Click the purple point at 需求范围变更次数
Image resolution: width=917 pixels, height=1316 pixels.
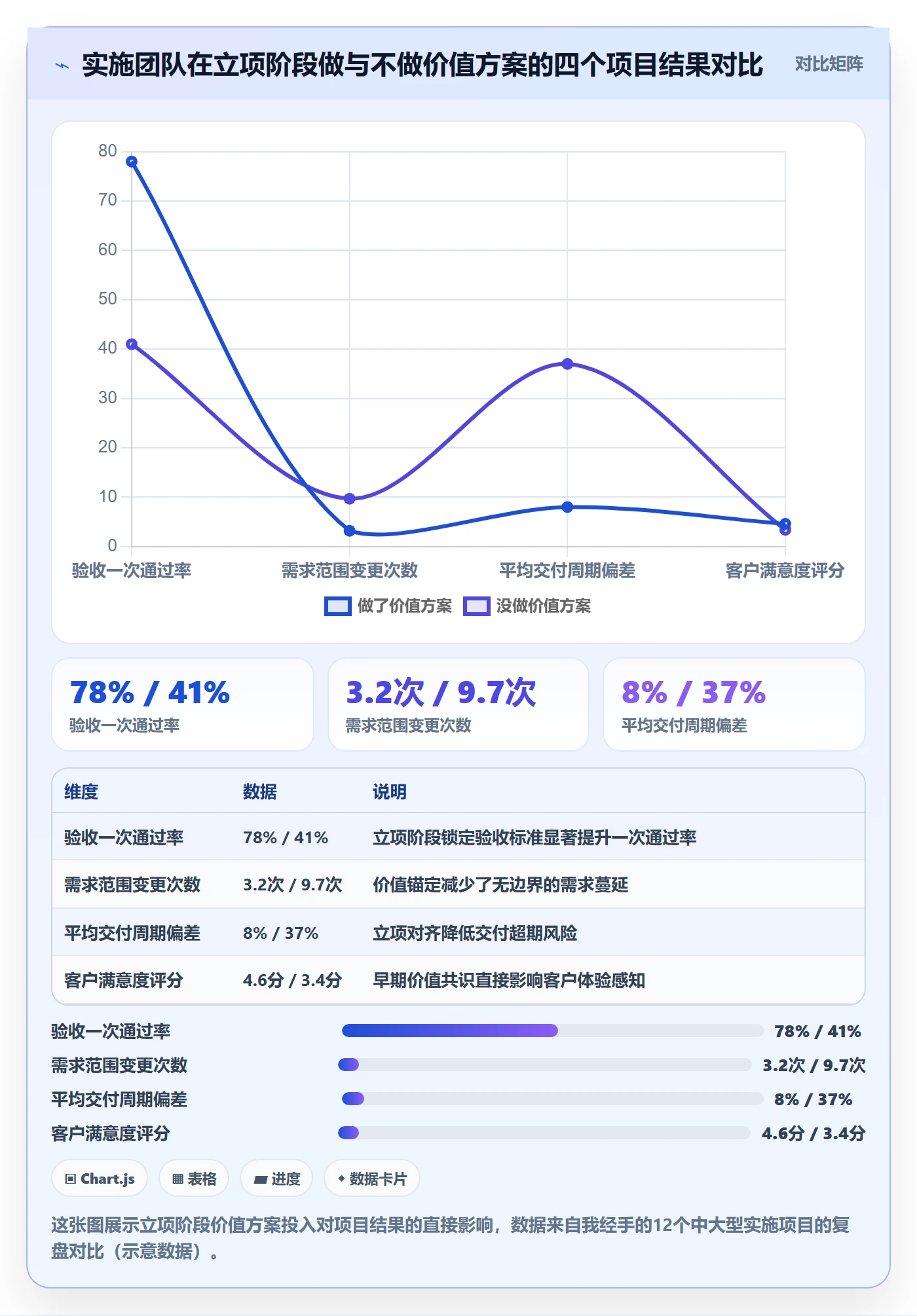(x=350, y=499)
